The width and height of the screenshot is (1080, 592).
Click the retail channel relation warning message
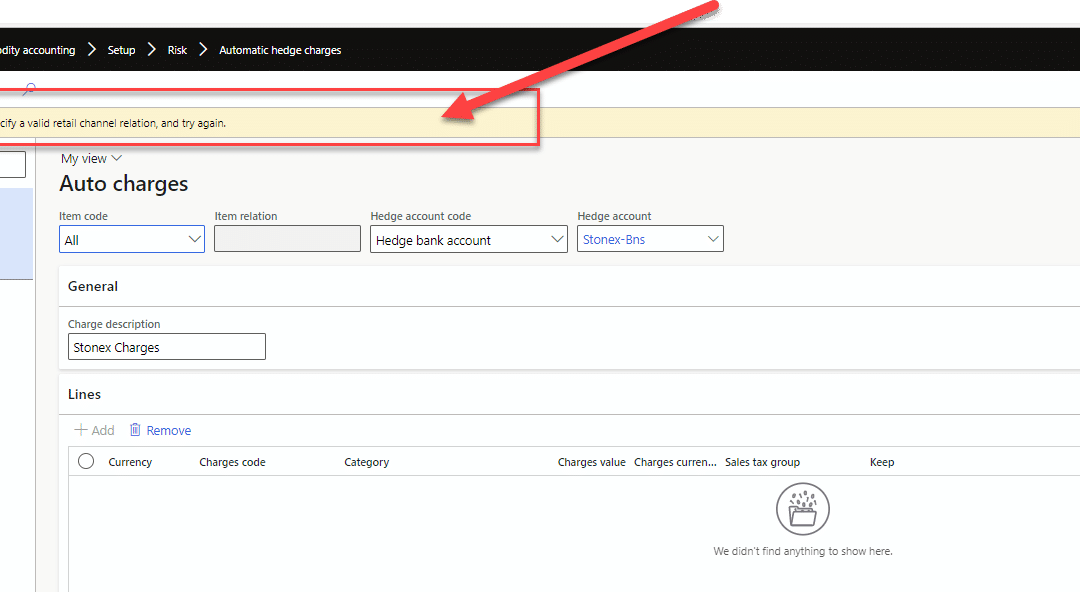tap(113, 123)
